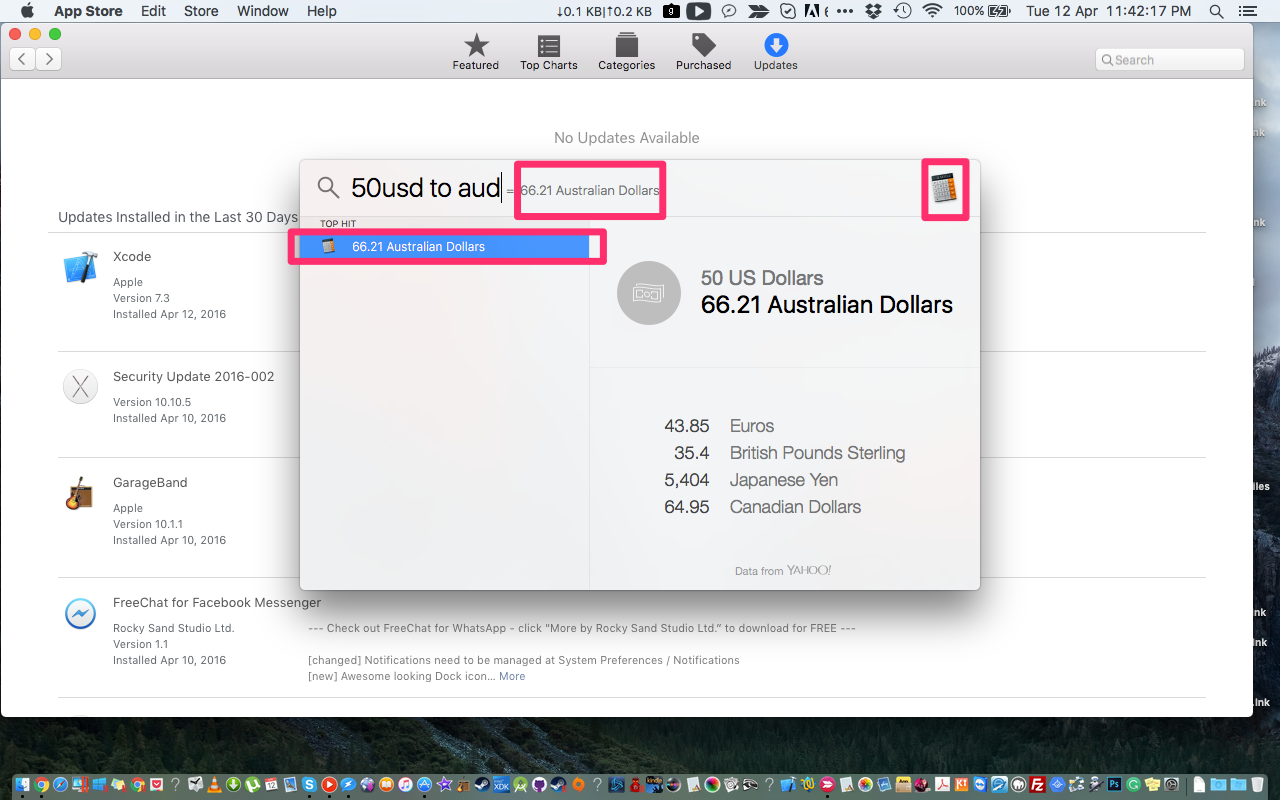Click the date and time in menu bar
The width and height of the screenshot is (1280, 800).
click(1108, 11)
